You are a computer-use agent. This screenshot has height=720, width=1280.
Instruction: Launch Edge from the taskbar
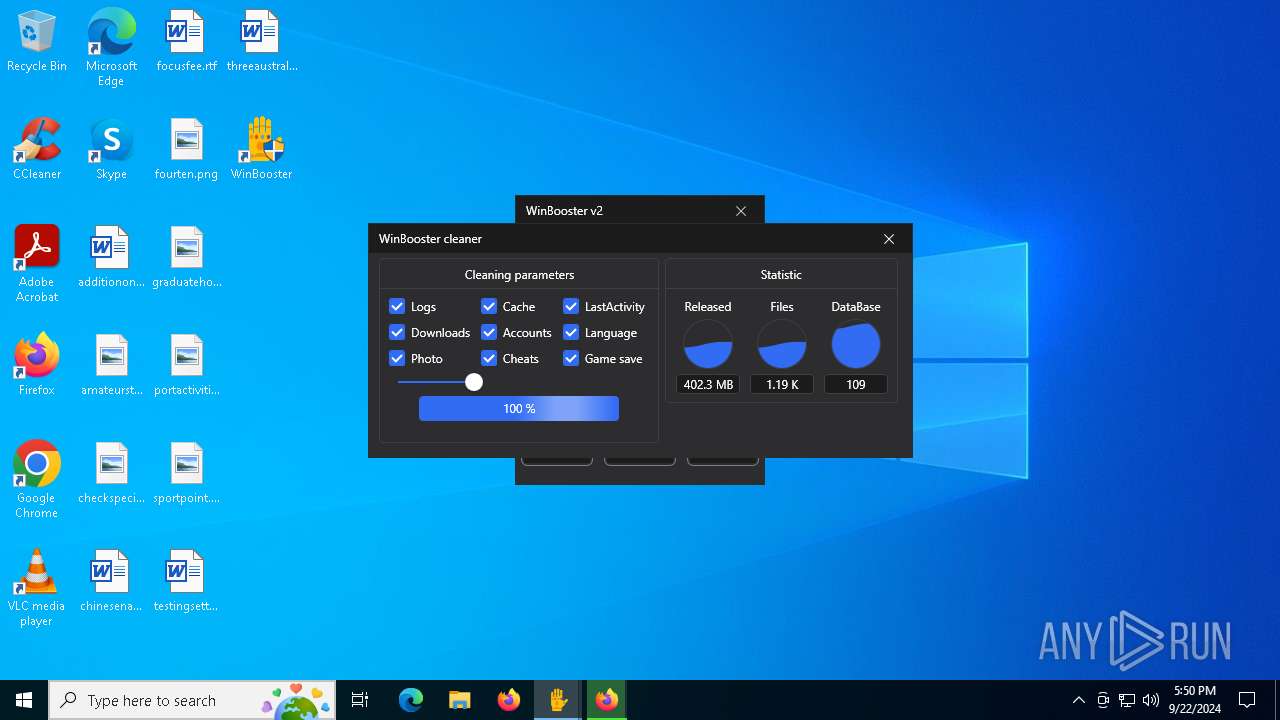pos(411,700)
